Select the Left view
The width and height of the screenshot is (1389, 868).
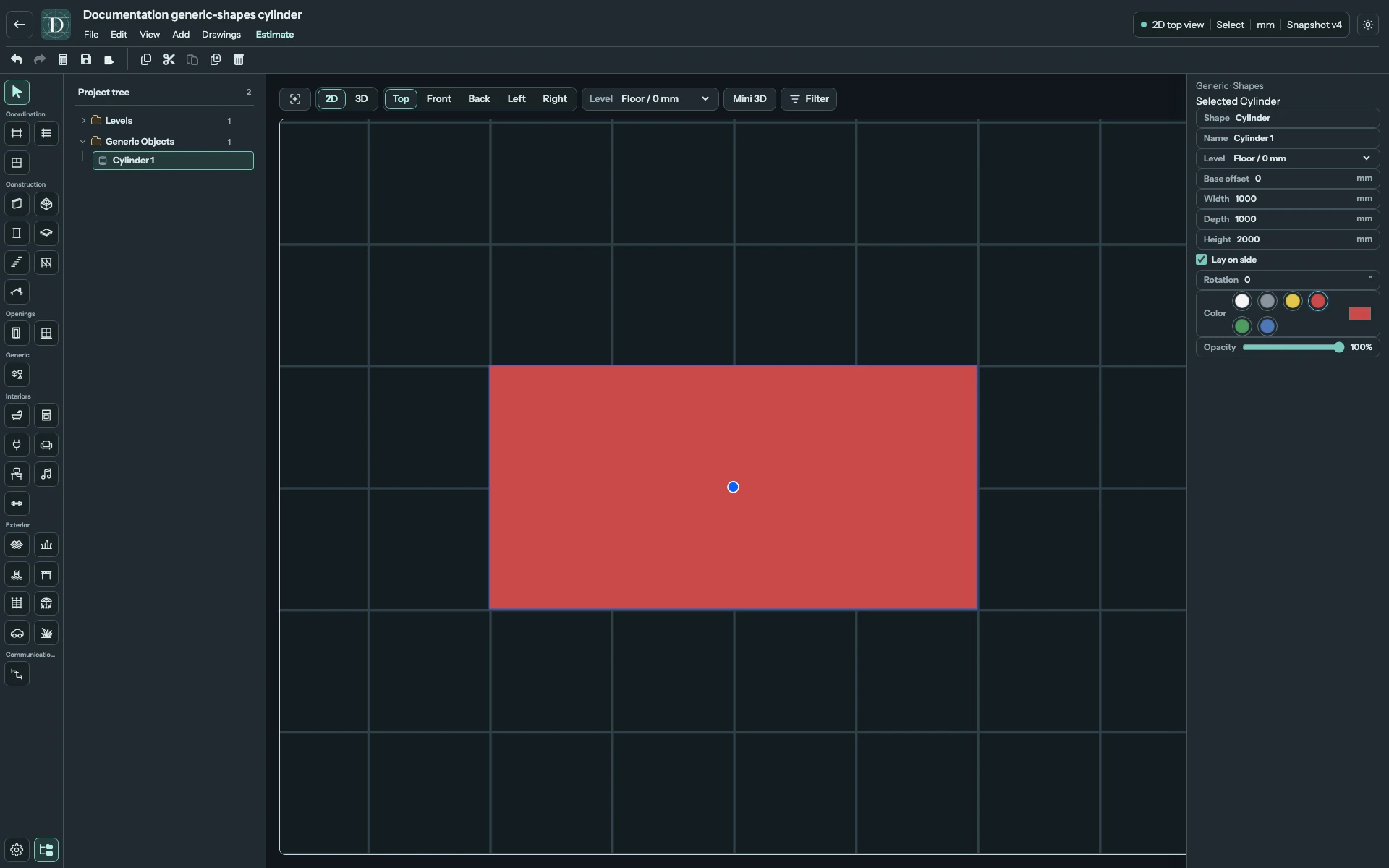(x=517, y=99)
